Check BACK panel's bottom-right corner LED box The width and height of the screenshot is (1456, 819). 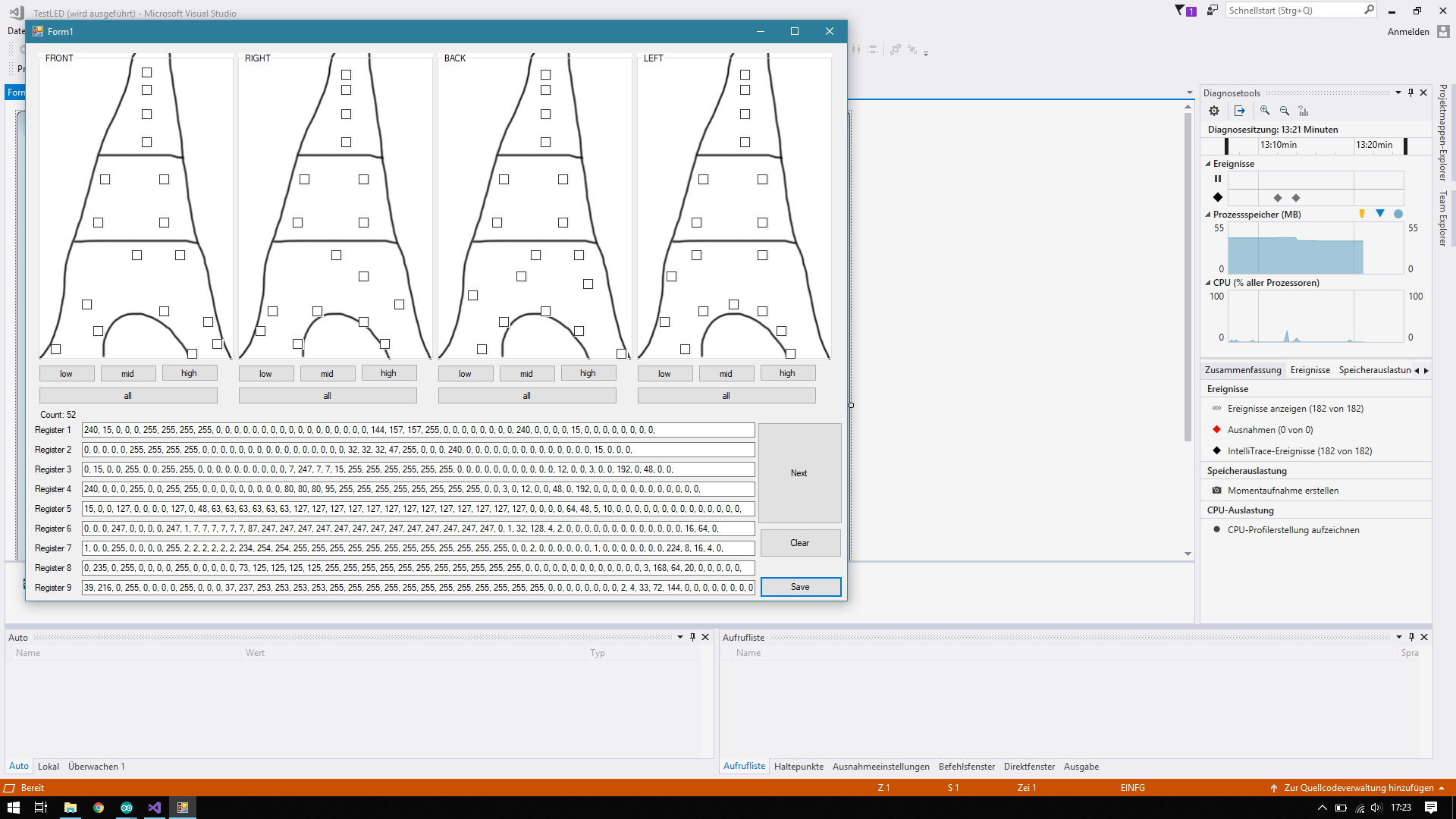[622, 353]
